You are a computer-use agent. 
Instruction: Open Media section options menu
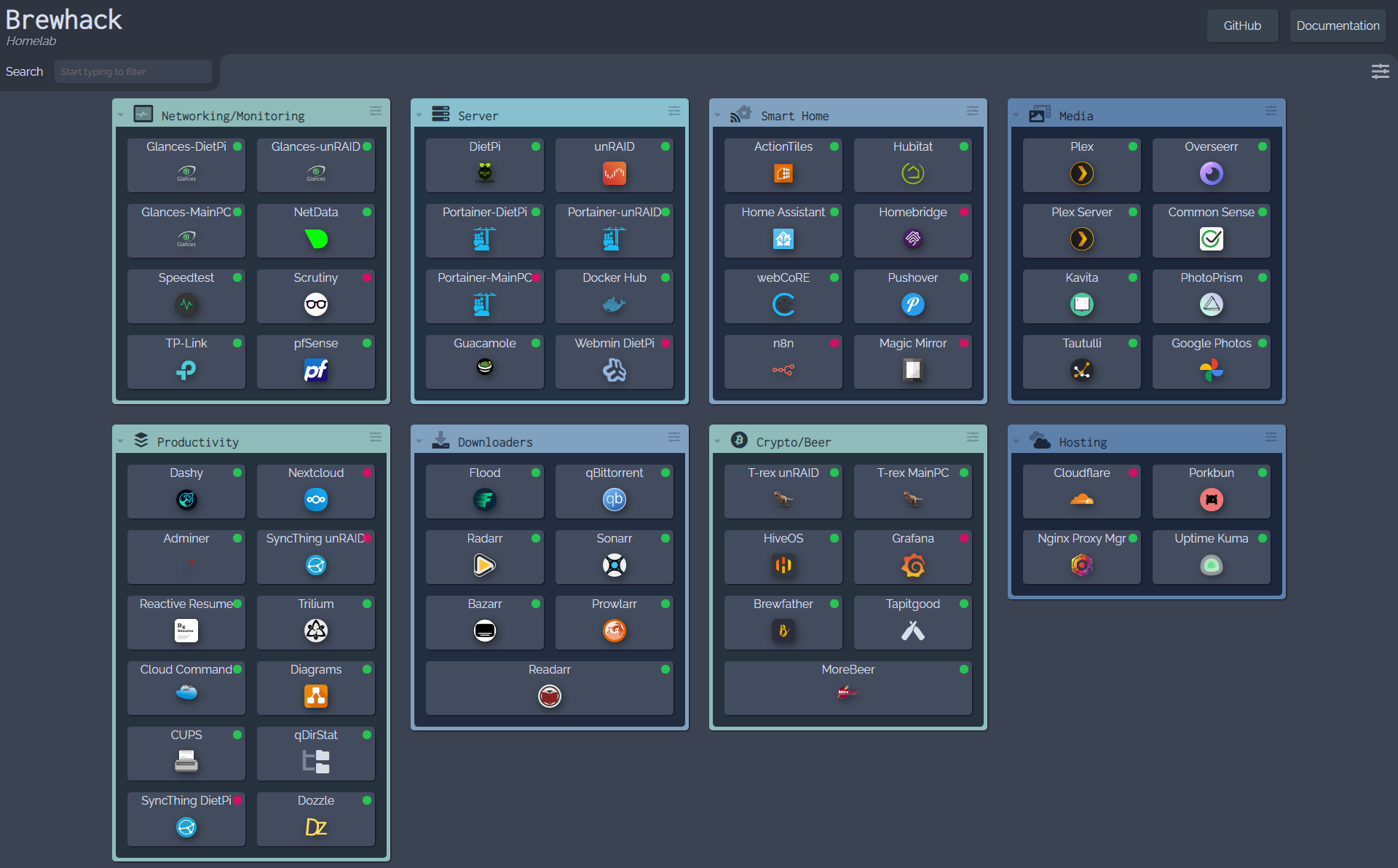coord(1271,111)
